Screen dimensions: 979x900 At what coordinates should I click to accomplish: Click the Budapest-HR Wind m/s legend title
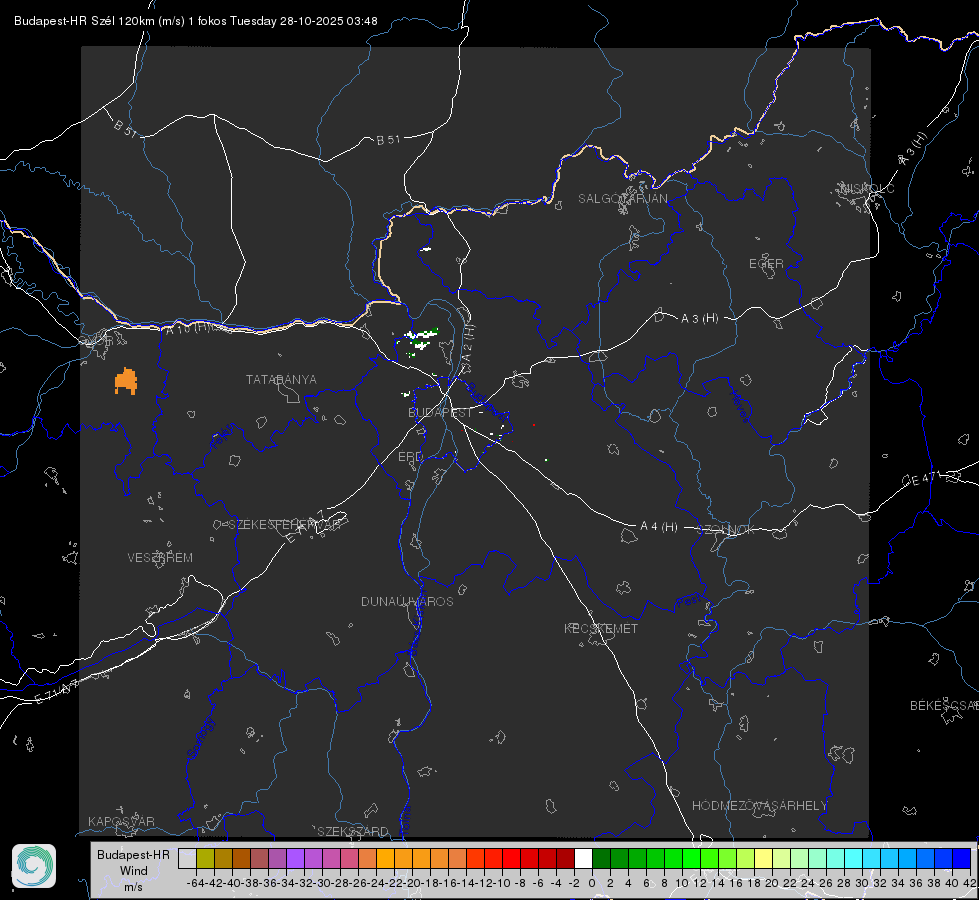133,870
